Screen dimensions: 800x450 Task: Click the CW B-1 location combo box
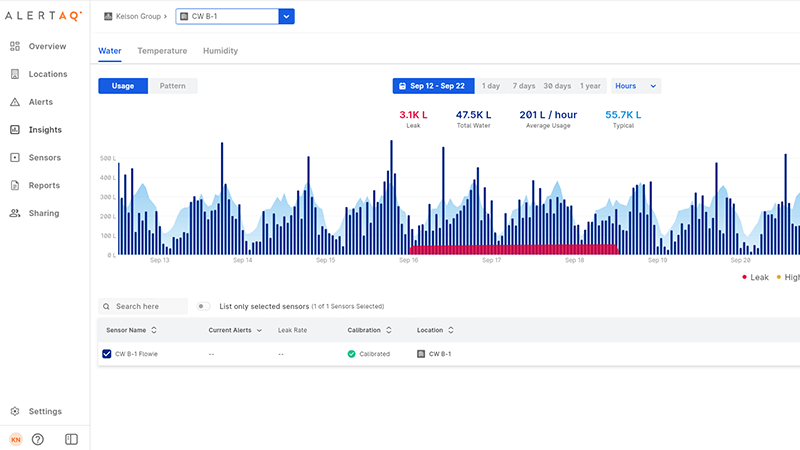pos(235,16)
